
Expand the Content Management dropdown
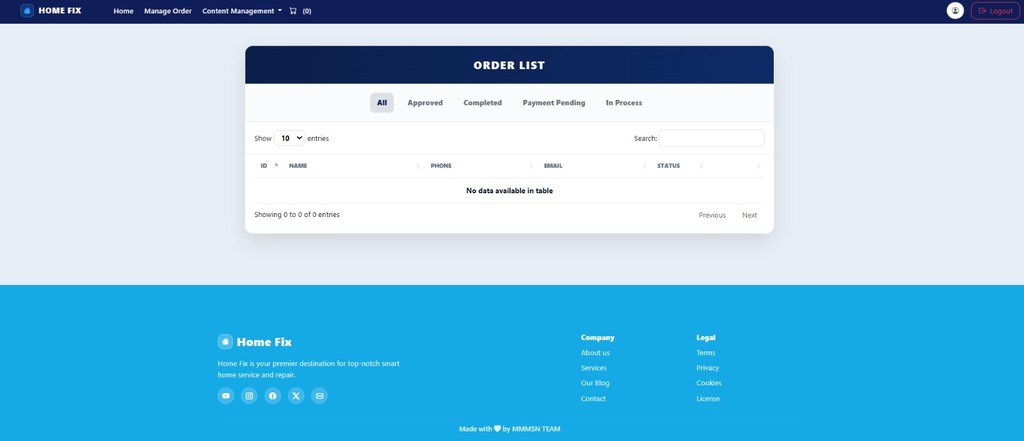tap(242, 11)
